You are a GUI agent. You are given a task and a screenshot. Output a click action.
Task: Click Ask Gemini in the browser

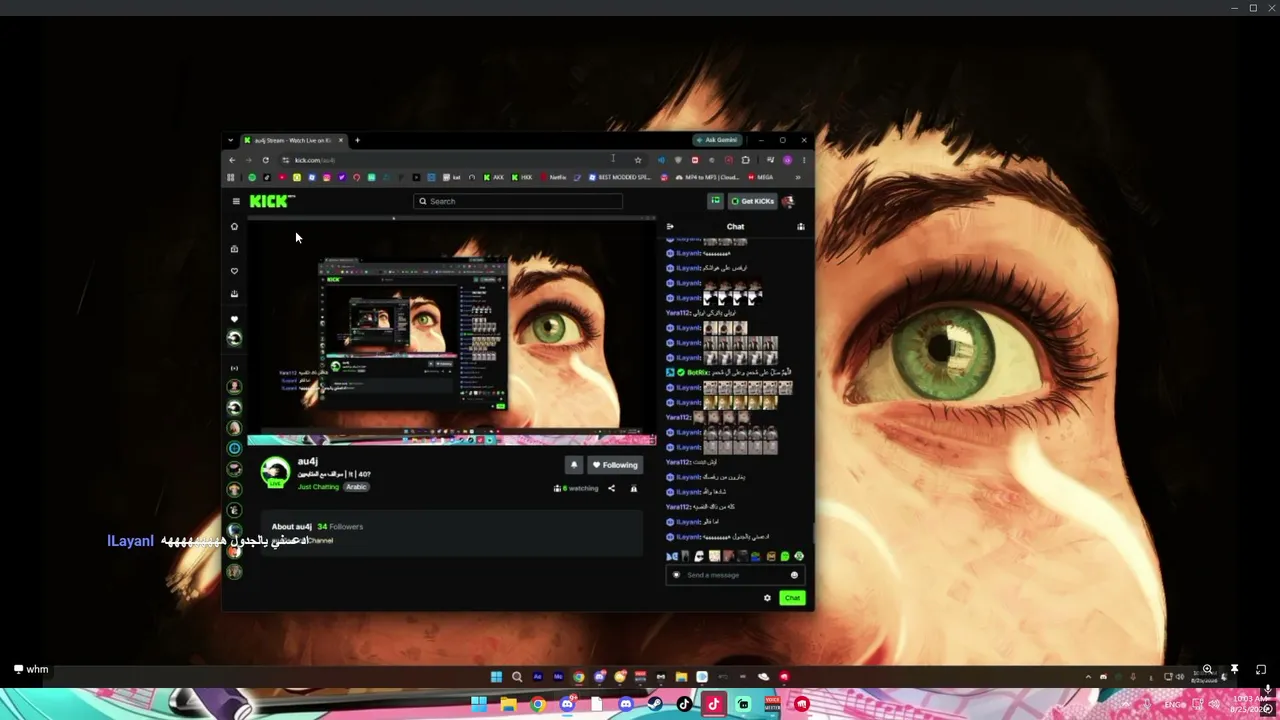717,140
